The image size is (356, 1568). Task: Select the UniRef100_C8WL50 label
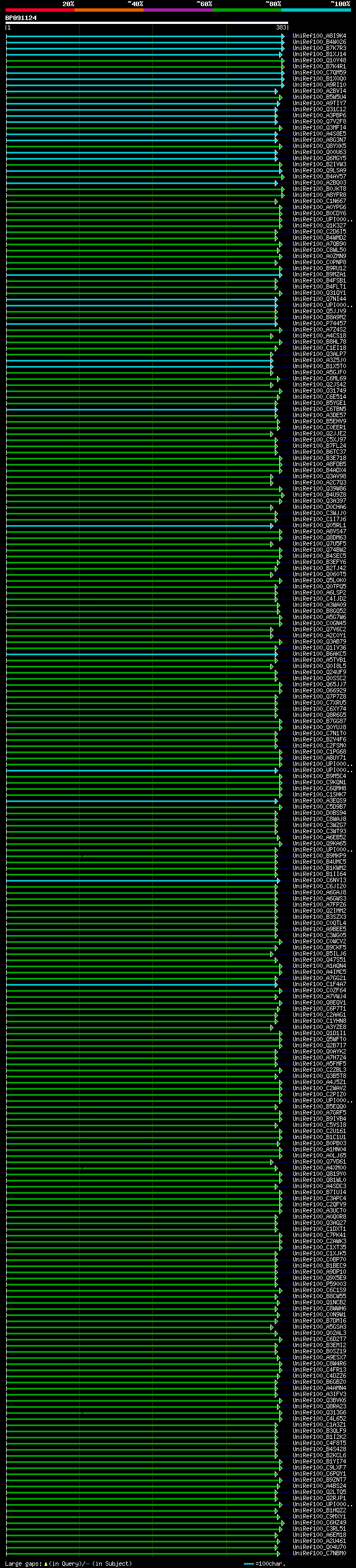[319, 250]
